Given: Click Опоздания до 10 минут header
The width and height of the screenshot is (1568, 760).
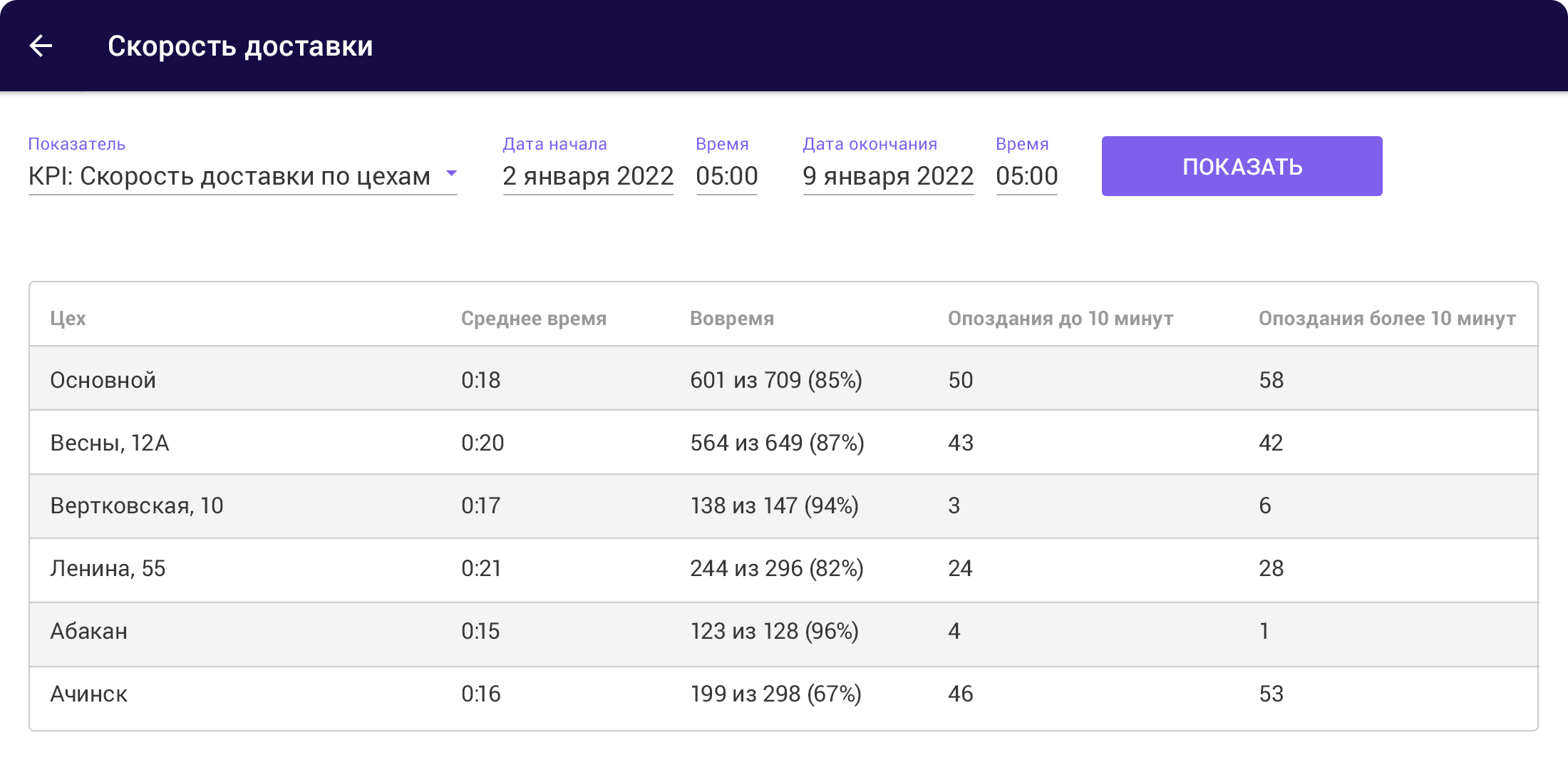Looking at the screenshot, I should click(x=1061, y=319).
